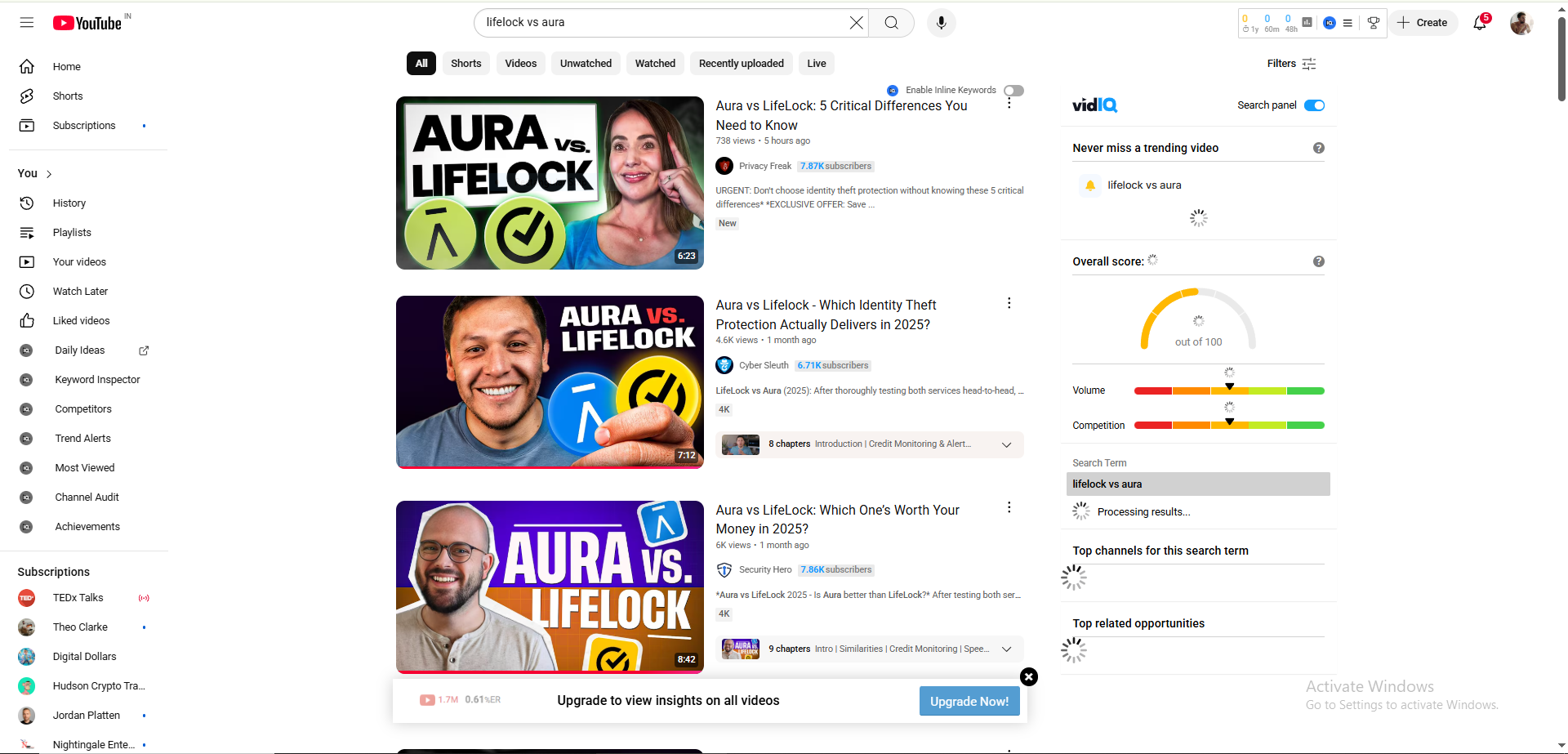Open vidIQ bar chart stats icon
Screen dimensions: 1568x754
(x=1307, y=23)
